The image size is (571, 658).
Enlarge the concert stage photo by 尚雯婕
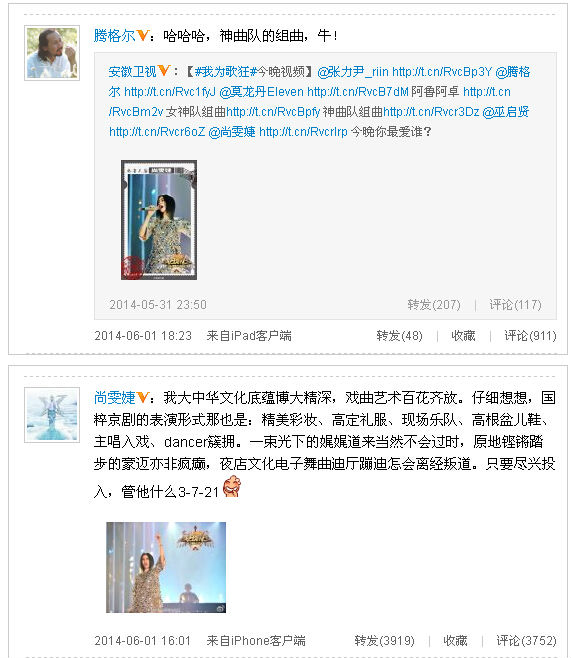click(166, 567)
